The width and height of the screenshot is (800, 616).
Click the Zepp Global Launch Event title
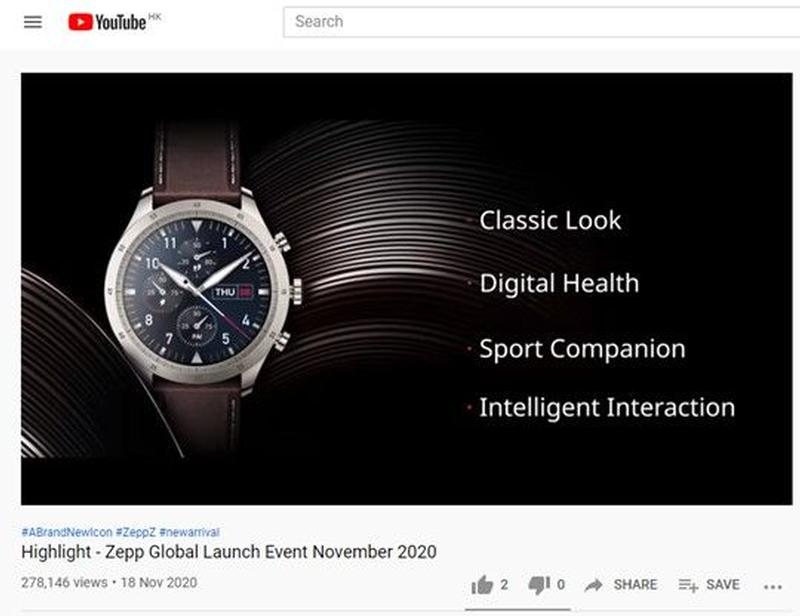point(229,552)
